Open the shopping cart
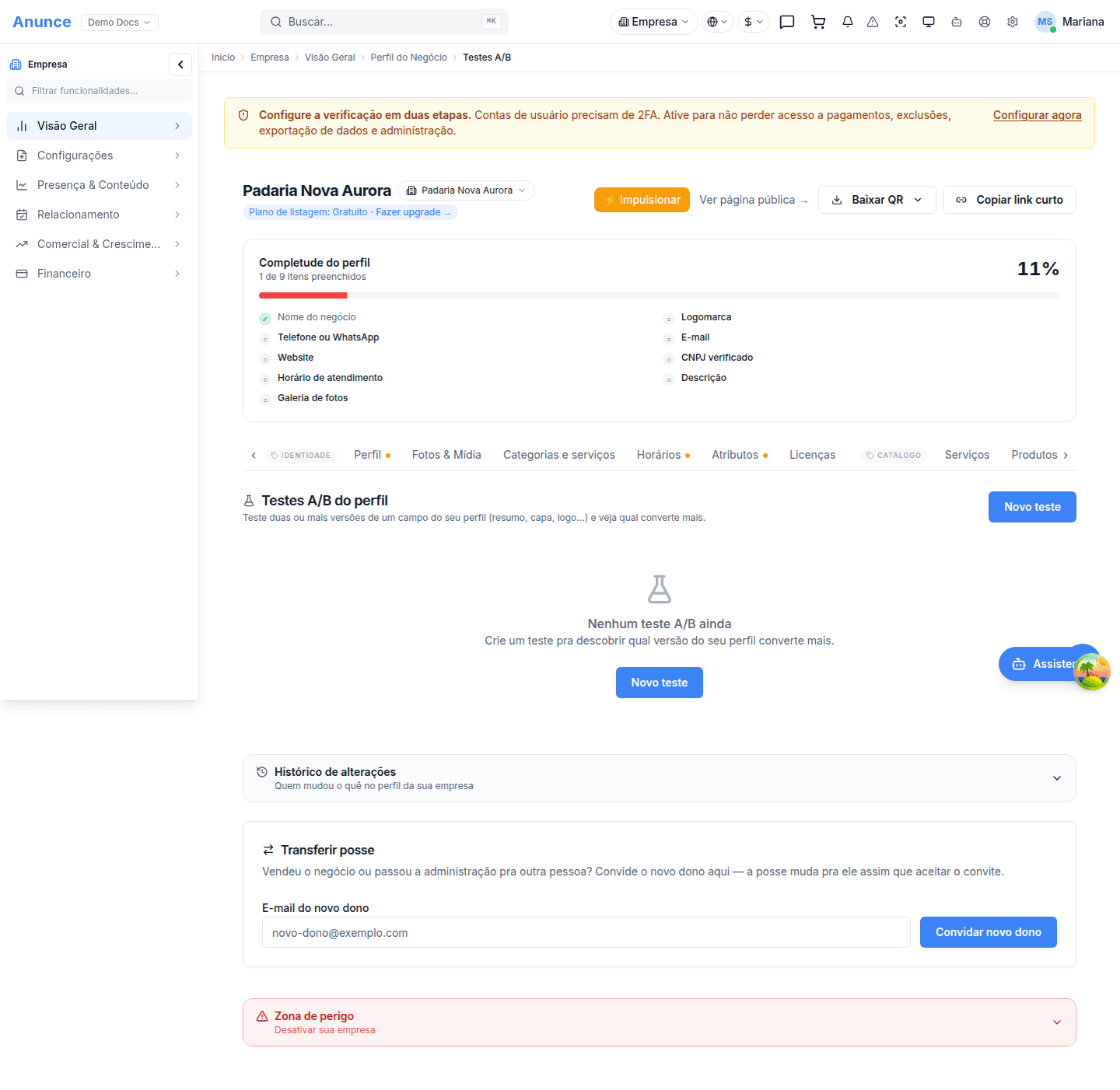This screenshot has height=1090, width=1120. (818, 22)
